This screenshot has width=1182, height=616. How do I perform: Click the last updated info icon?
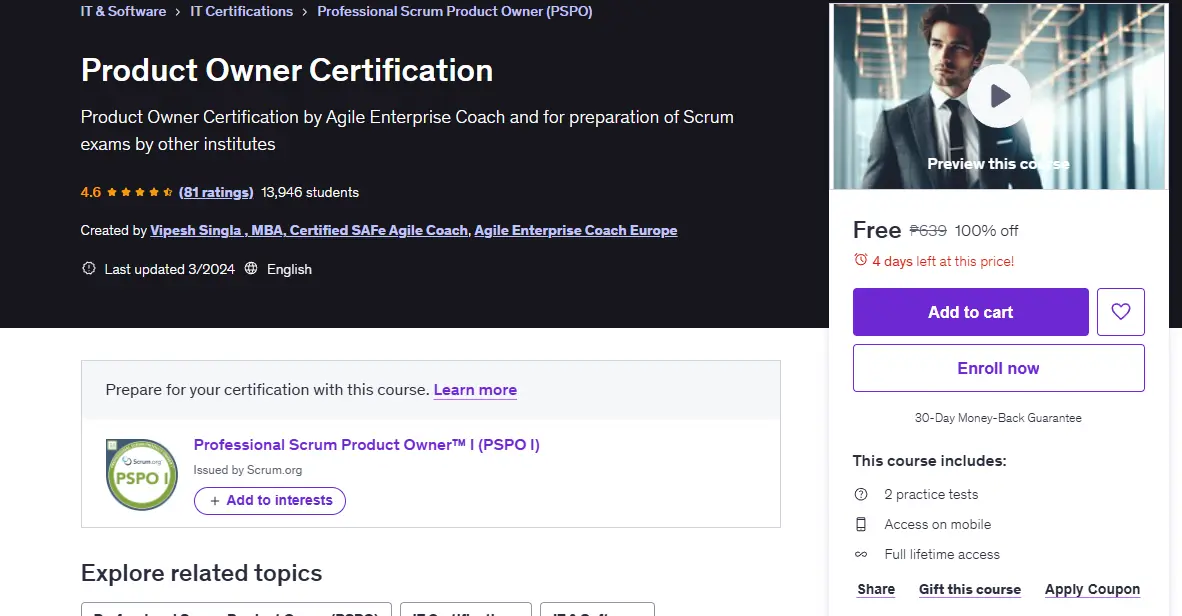coord(89,268)
